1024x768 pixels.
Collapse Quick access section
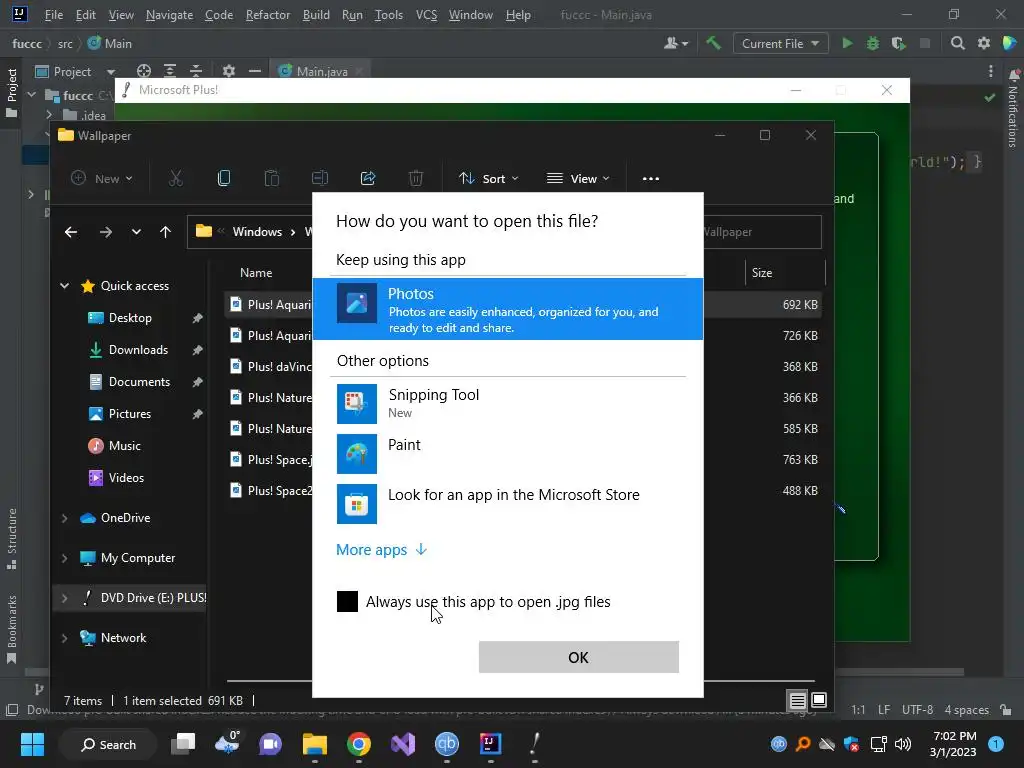coord(65,285)
